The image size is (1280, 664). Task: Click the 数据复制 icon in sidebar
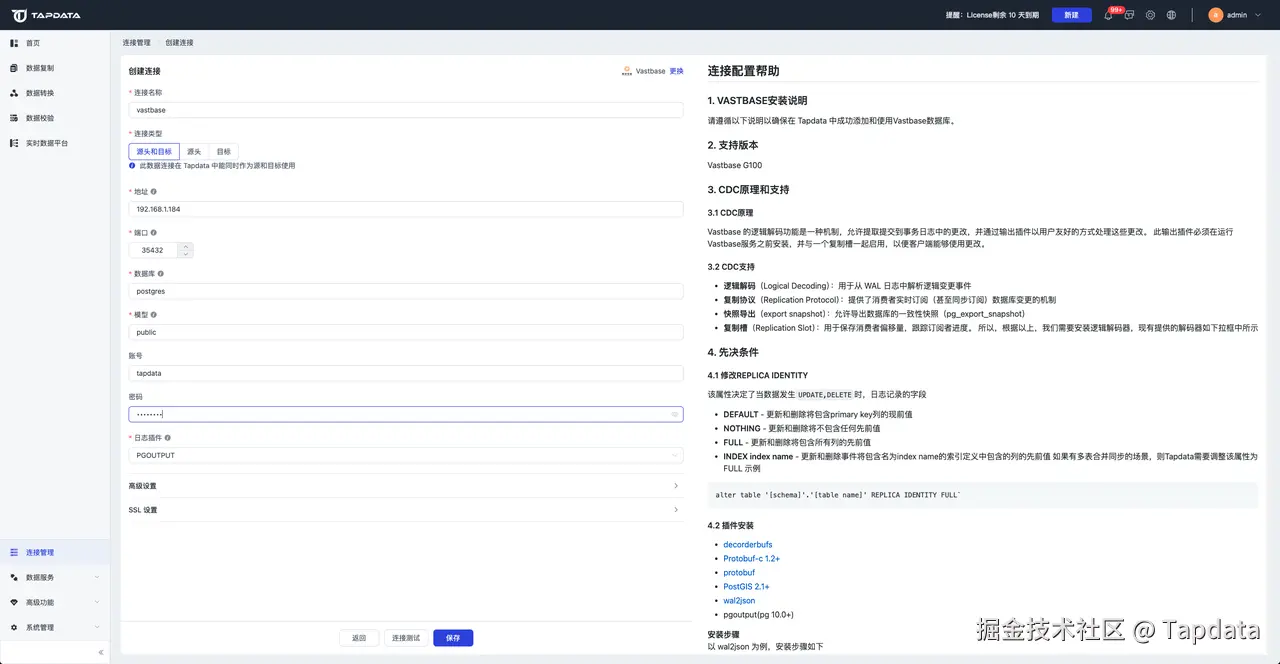coord(14,68)
